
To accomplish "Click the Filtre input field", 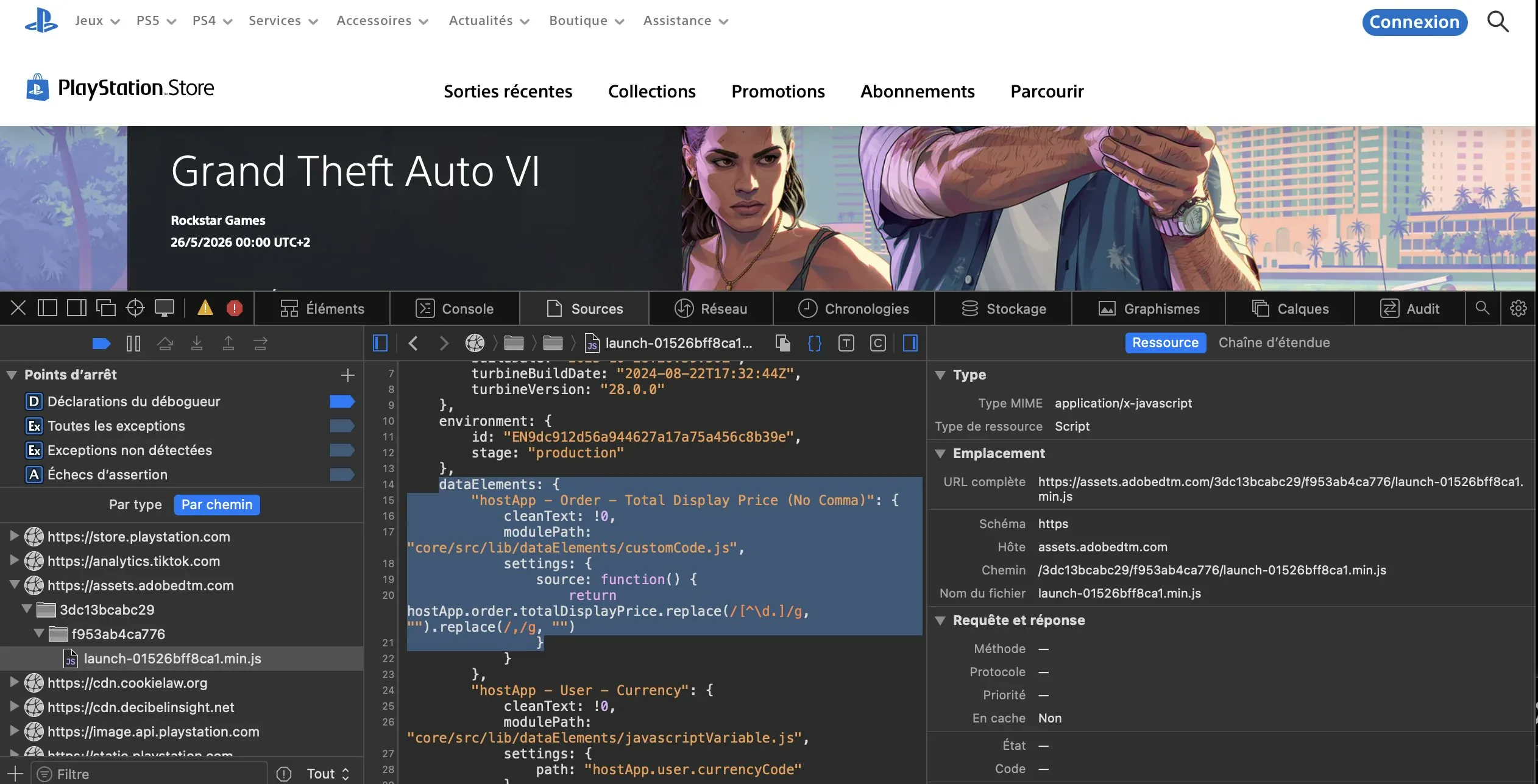I will (152, 774).
